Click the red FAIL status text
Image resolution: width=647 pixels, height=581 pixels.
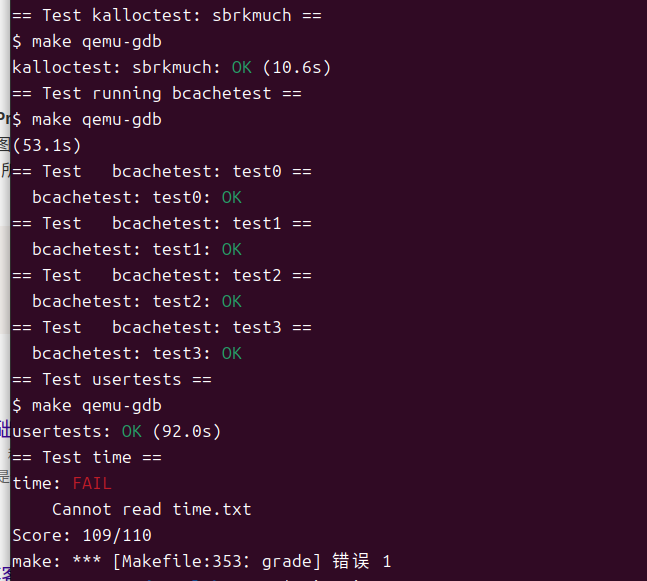coord(92,483)
